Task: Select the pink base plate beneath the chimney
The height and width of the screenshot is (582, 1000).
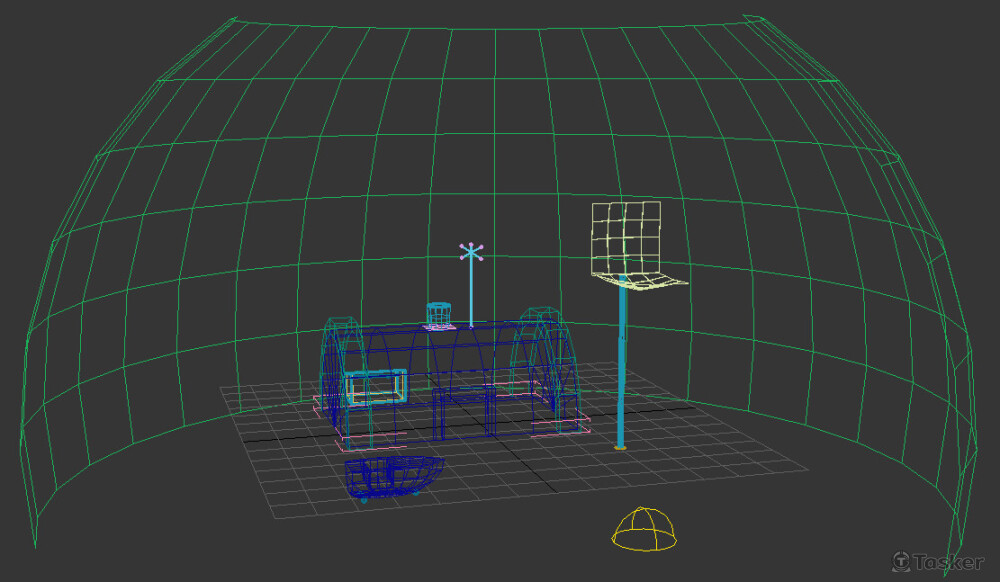Action: click(438, 326)
